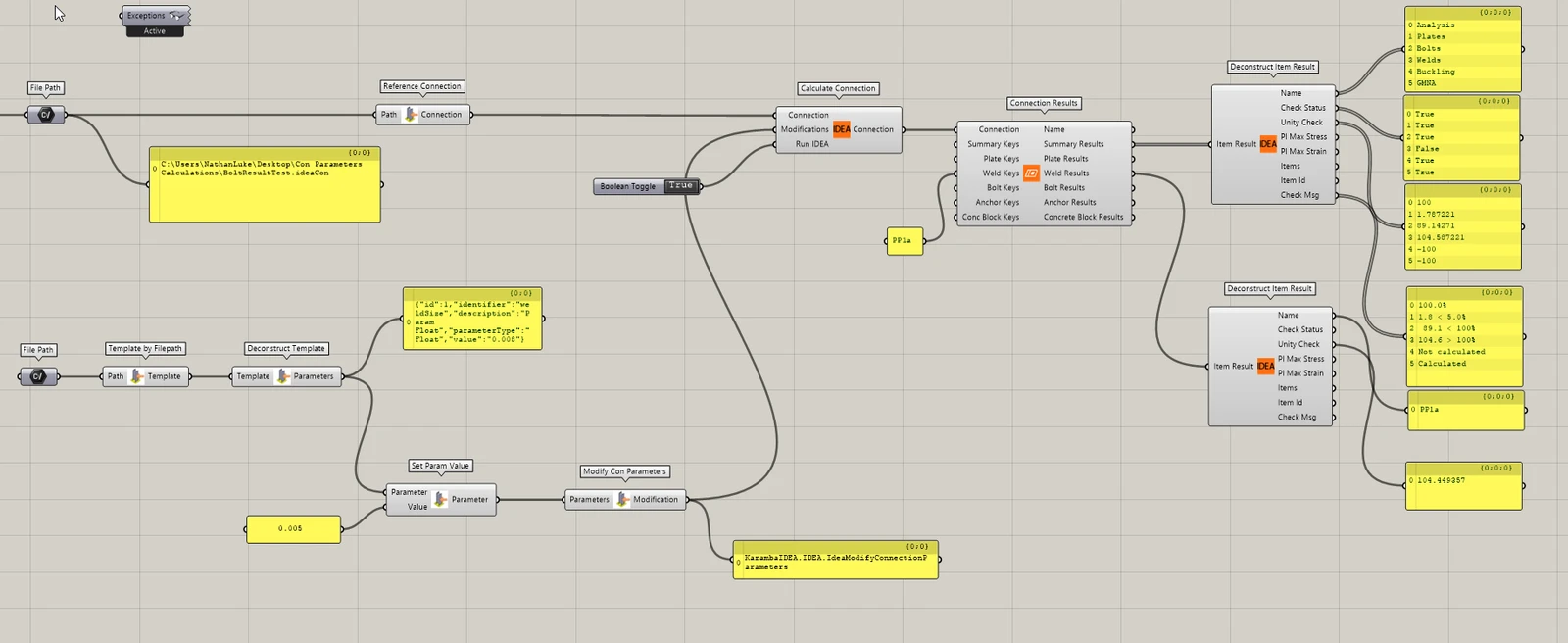Click the Bolt Keys input
This screenshot has width=1568, height=643.
click(1003, 188)
